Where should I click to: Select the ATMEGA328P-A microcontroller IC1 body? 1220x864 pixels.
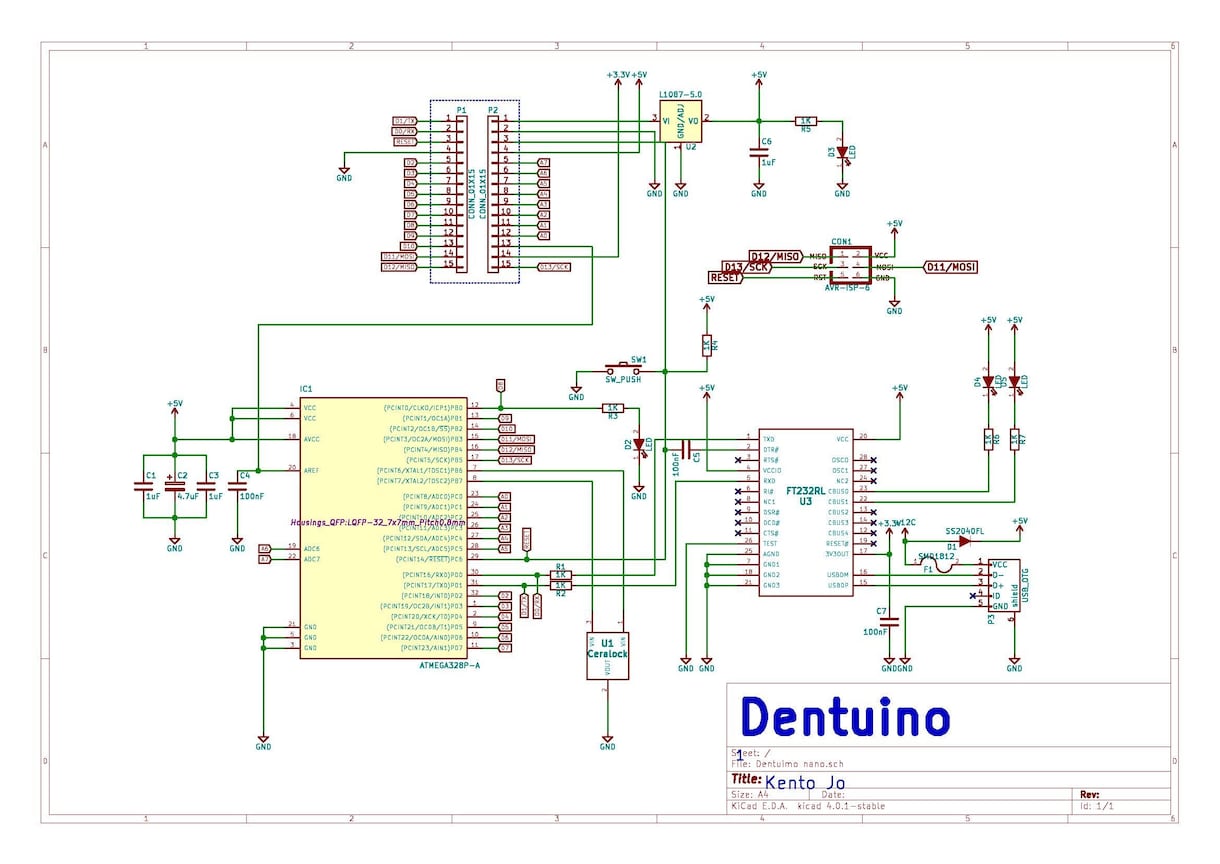pos(384,528)
